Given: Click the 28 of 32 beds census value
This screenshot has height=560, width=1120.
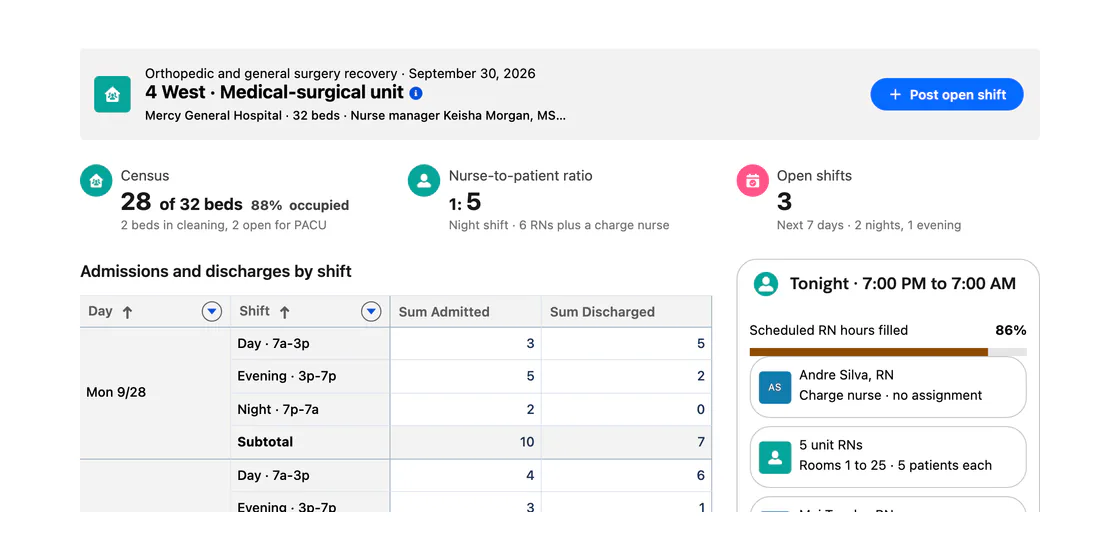Looking at the screenshot, I should 181,203.
